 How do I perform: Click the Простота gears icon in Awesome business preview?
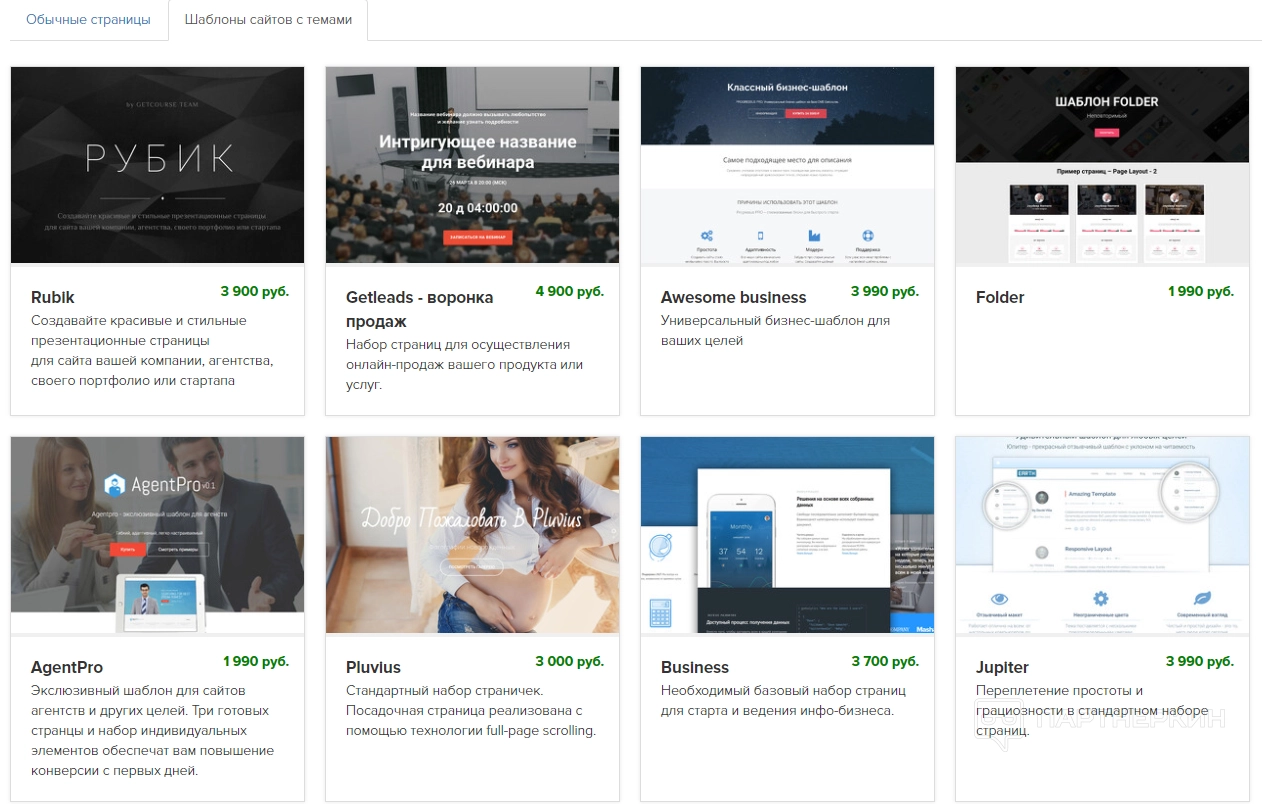coord(708,236)
